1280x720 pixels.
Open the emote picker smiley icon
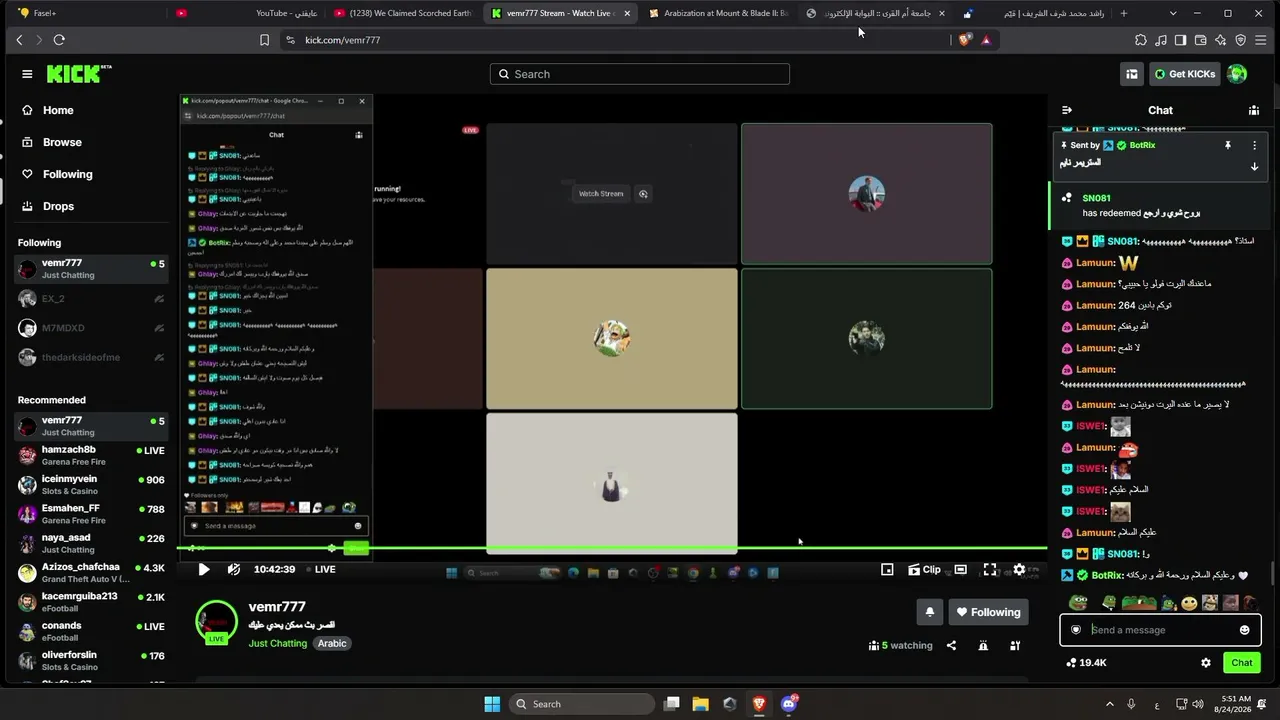(1244, 630)
